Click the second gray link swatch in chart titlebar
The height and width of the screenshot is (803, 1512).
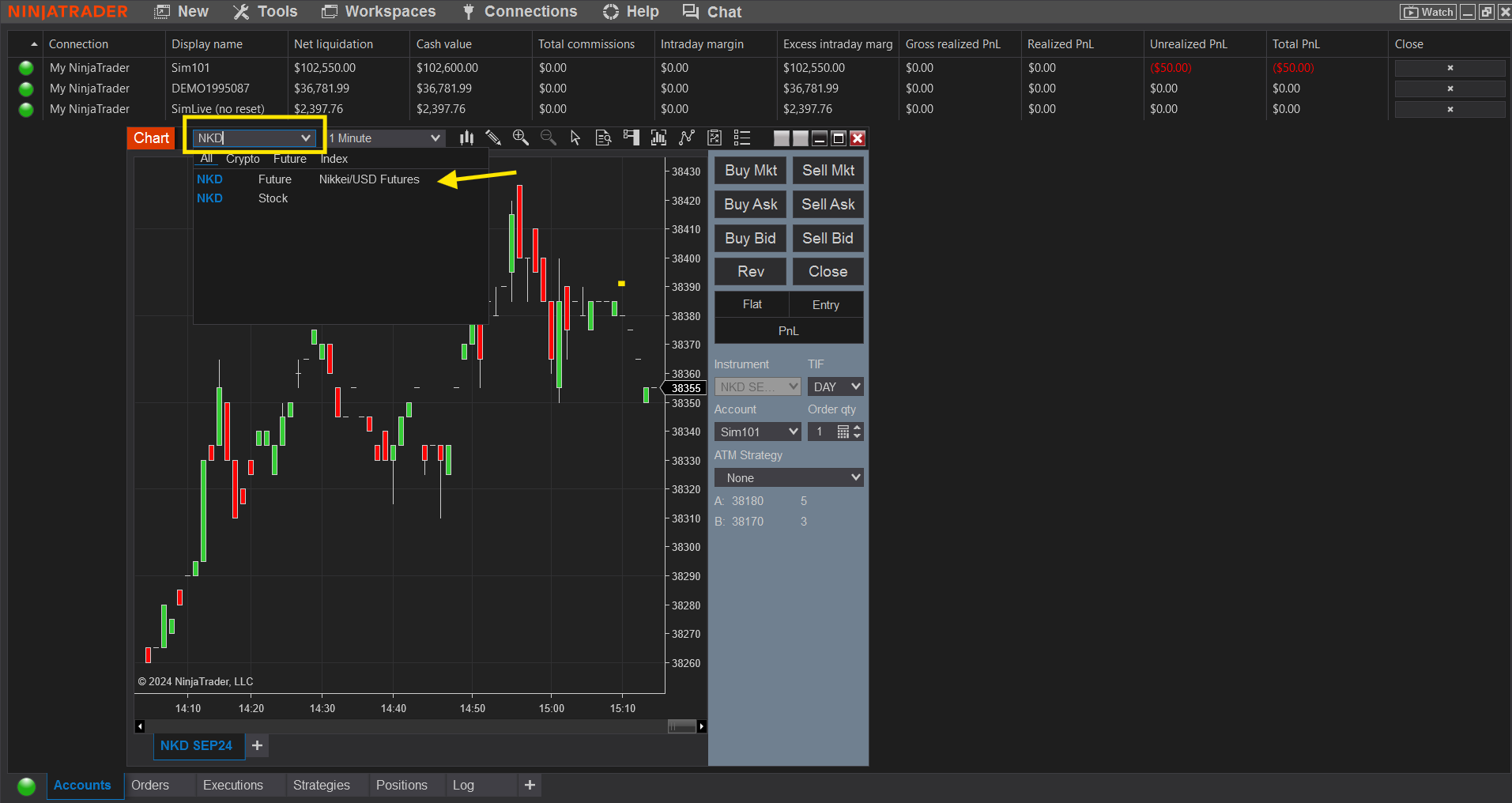pos(801,138)
